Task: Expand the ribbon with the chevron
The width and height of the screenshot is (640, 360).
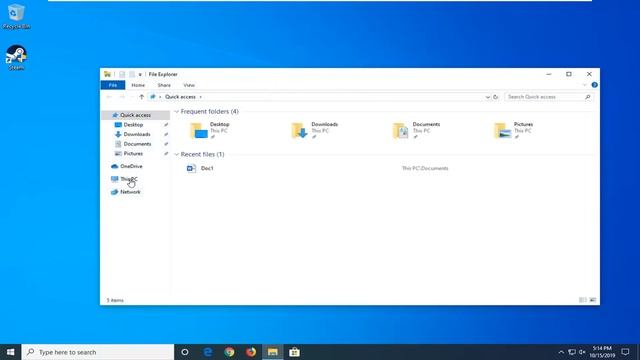Action: [x=584, y=85]
